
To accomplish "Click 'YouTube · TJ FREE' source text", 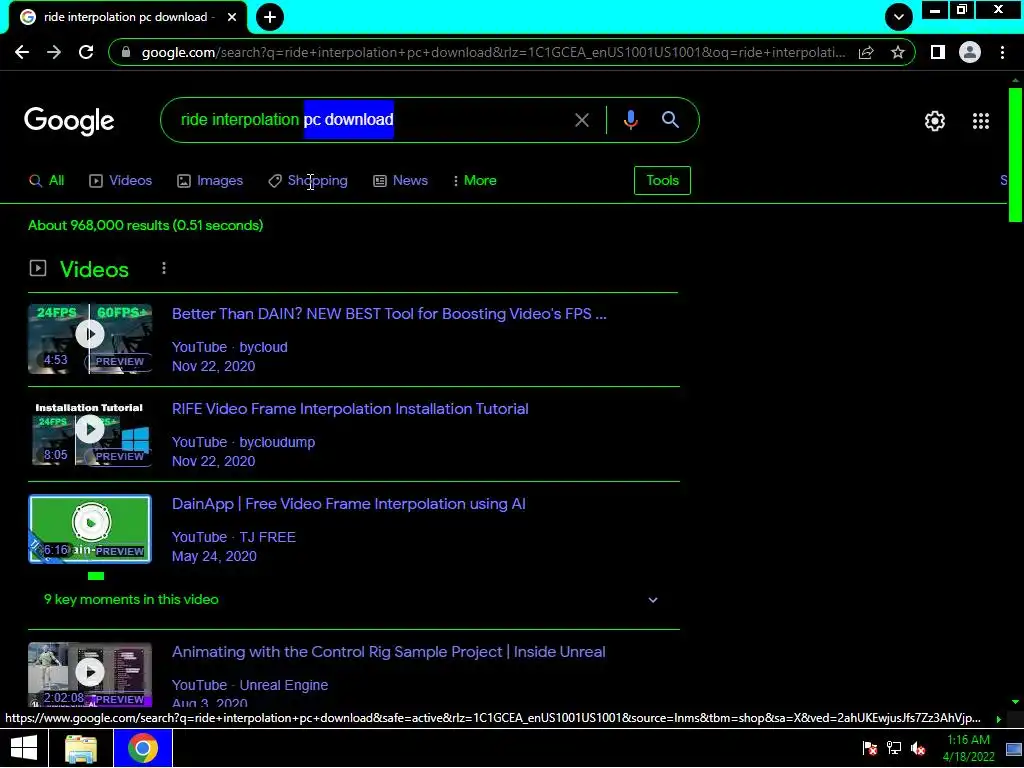I will coord(234,537).
